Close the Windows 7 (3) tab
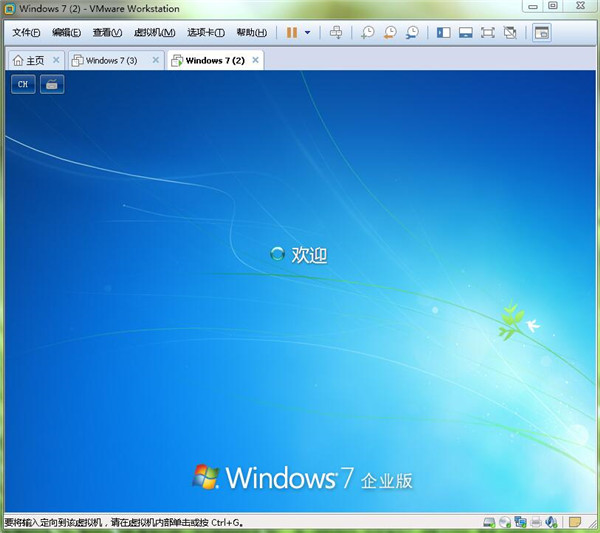Viewport: 600px width, 533px height. tap(156, 60)
